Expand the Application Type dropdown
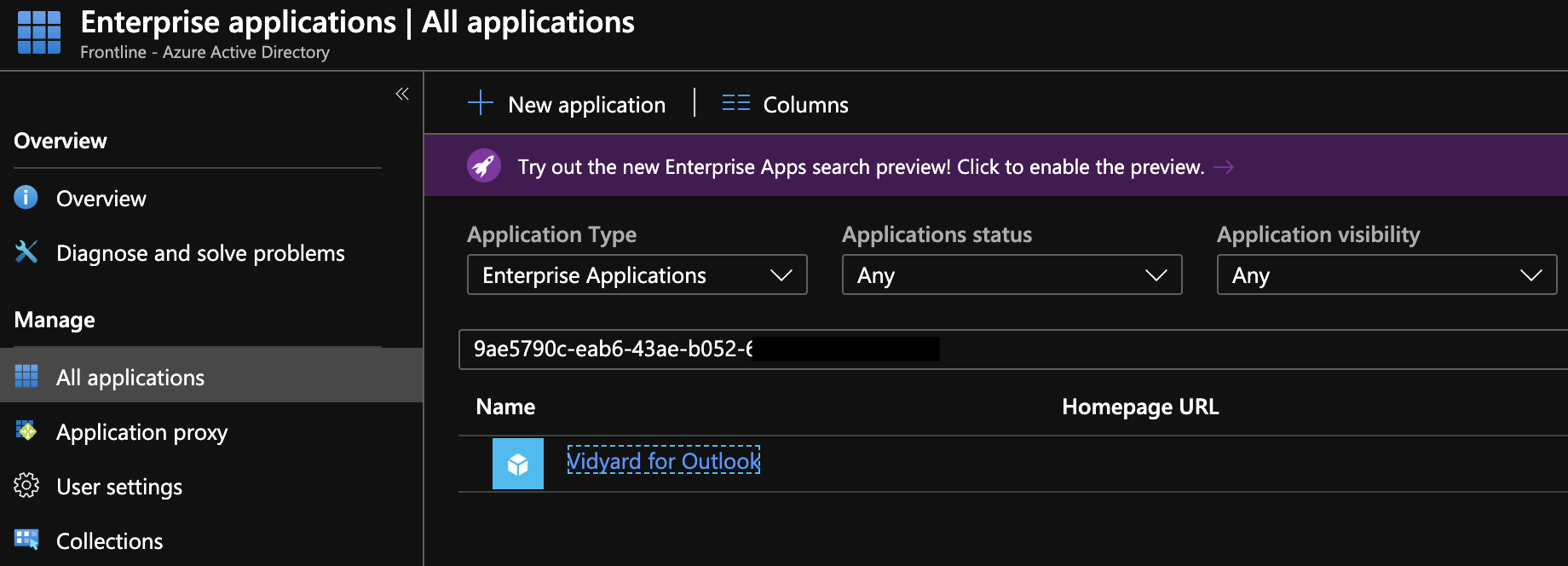The width and height of the screenshot is (1568, 566). tap(637, 274)
